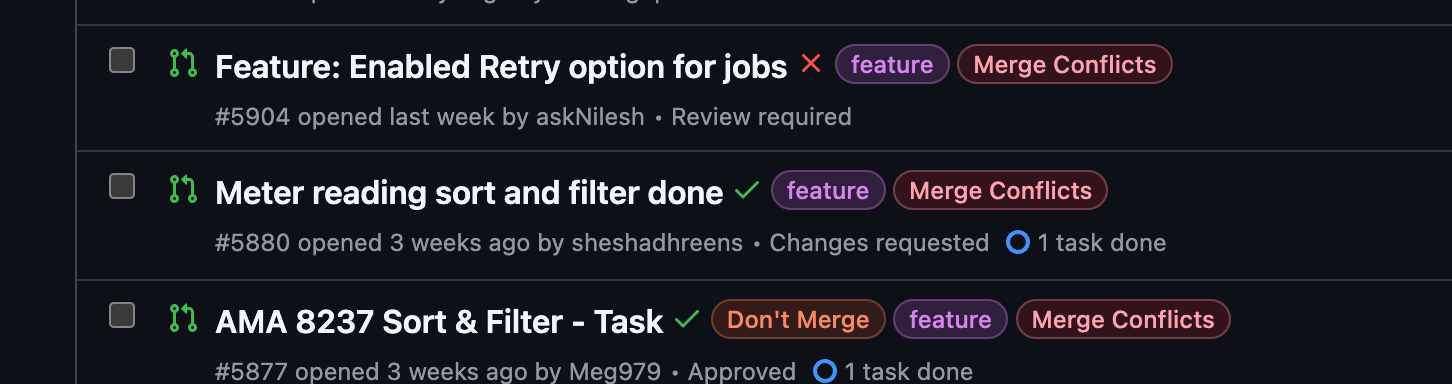Image resolution: width=1452 pixels, height=384 pixels.
Task: Select checkbox for AMA 8237 Sort & Filter PR
Action: point(122,315)
